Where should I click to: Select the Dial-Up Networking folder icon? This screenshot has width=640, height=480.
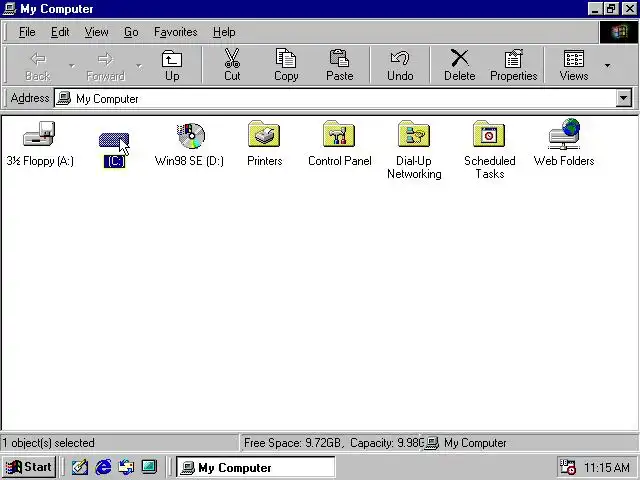coord(414,133)
